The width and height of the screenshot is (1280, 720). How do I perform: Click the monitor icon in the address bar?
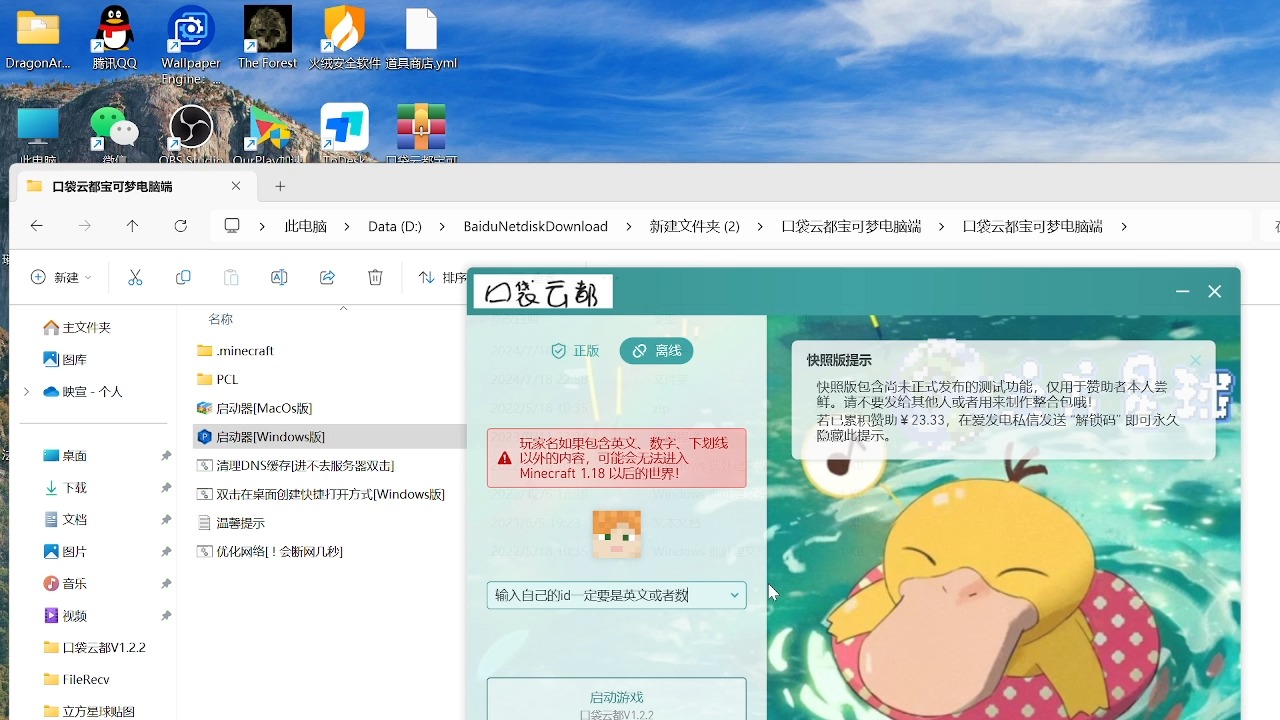click(232, 226)
